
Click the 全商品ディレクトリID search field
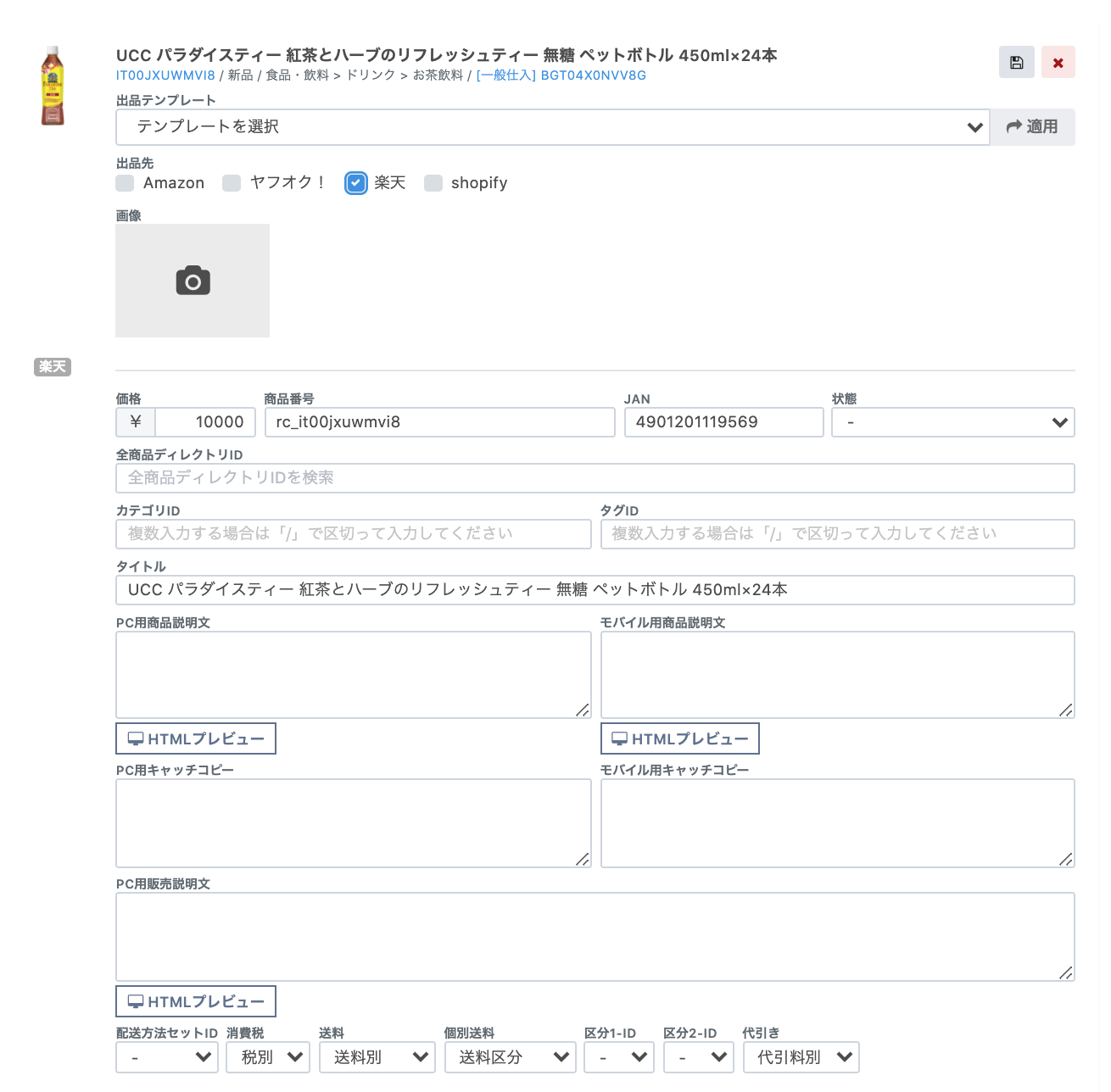(x=595, y=478)
